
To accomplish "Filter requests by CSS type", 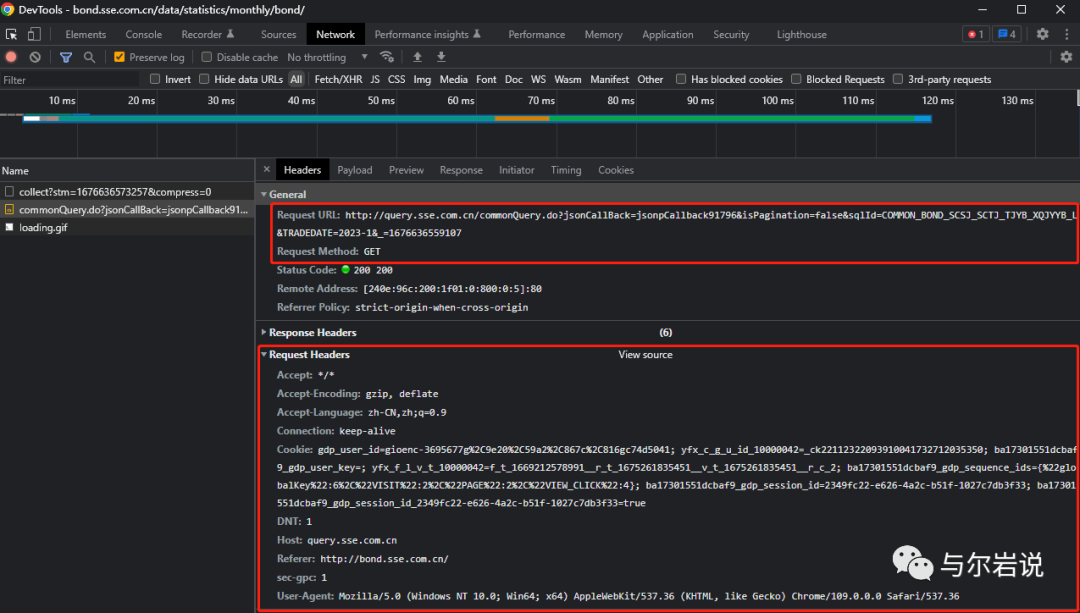I will 397,79.
